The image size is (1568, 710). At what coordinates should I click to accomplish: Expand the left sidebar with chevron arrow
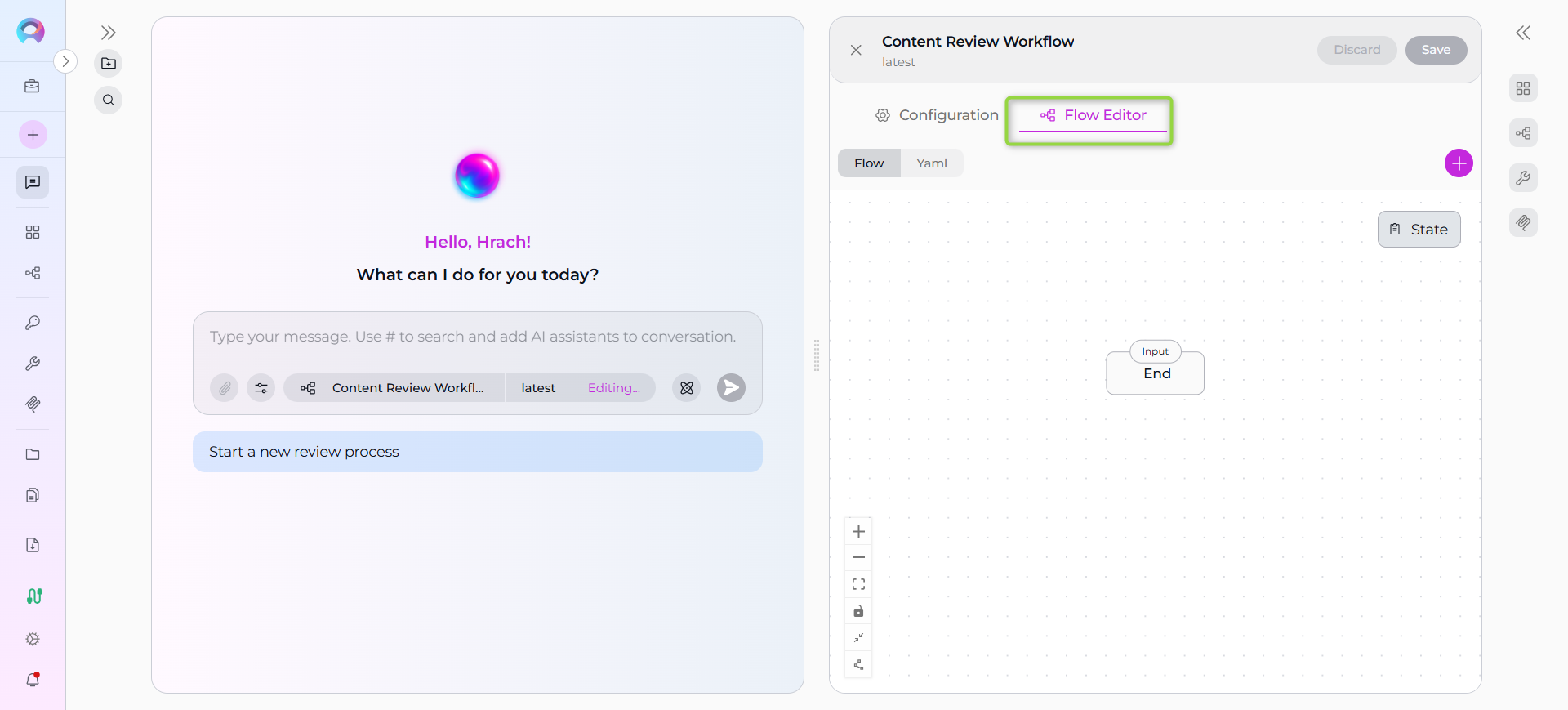click(x=65, y=61)
